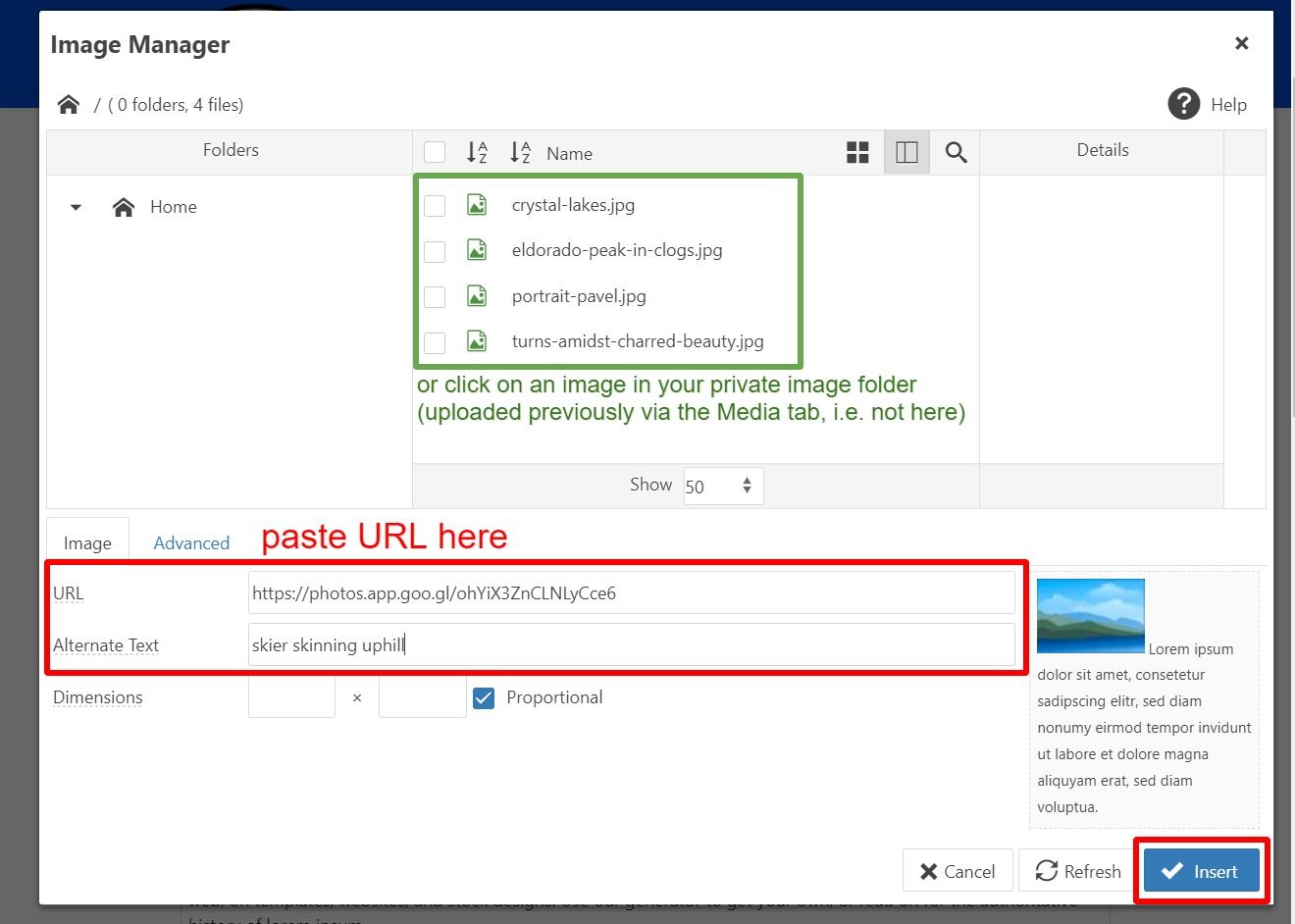The width and height of the screenshot is (1295, 924).
Task: Select file name portrait-pavel.jpg
Action: pyautogui.click(x=579, y=296)
